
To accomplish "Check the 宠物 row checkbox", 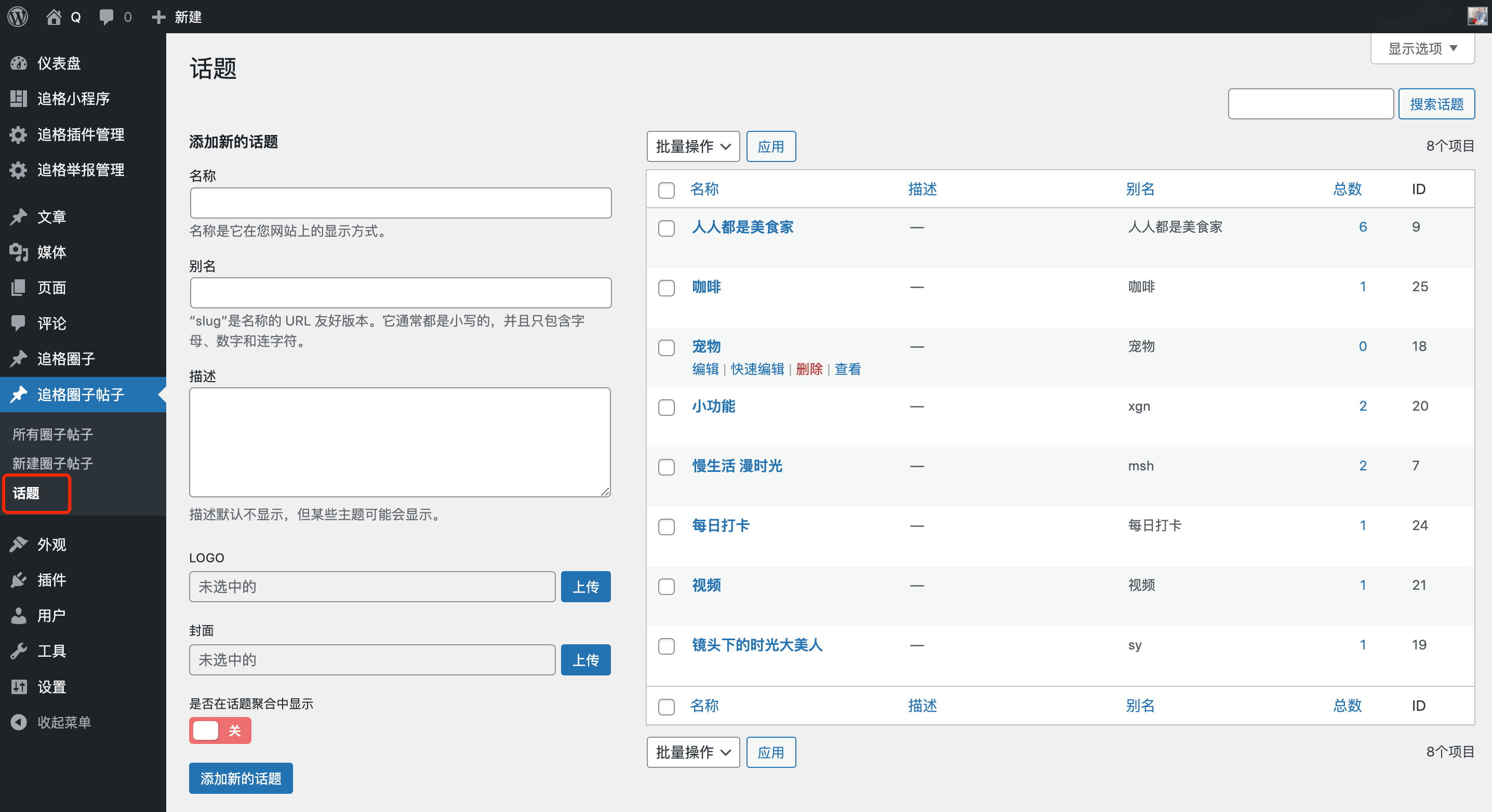I will [666, 347].
